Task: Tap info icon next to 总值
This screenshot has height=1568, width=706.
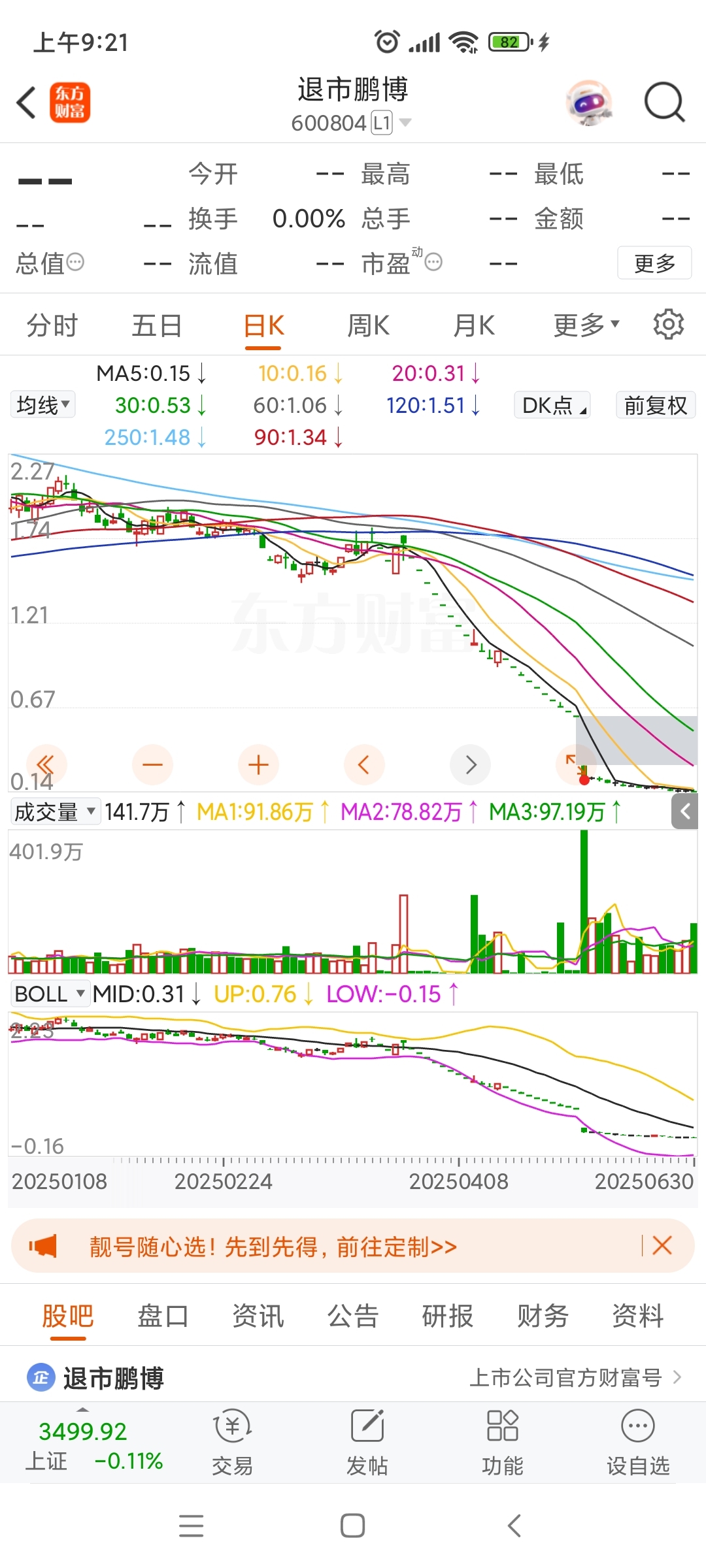Action: [x=76, y=262]
